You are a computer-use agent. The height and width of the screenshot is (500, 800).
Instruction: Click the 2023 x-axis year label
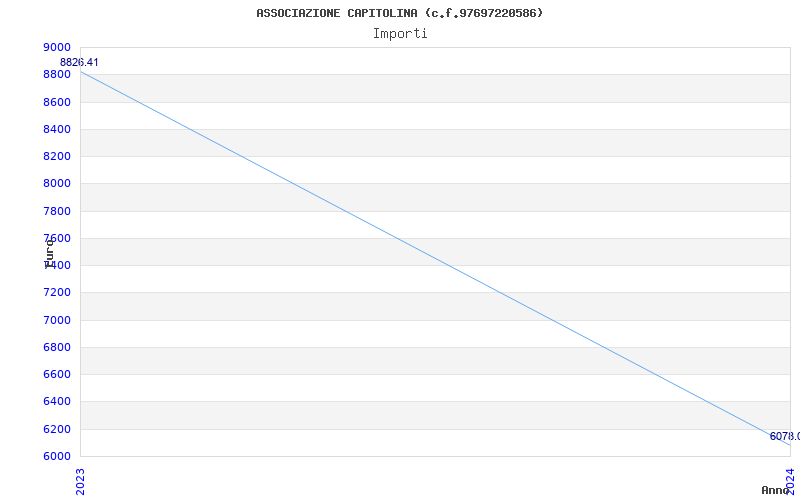pyautogui.click(x=80, y=481)
